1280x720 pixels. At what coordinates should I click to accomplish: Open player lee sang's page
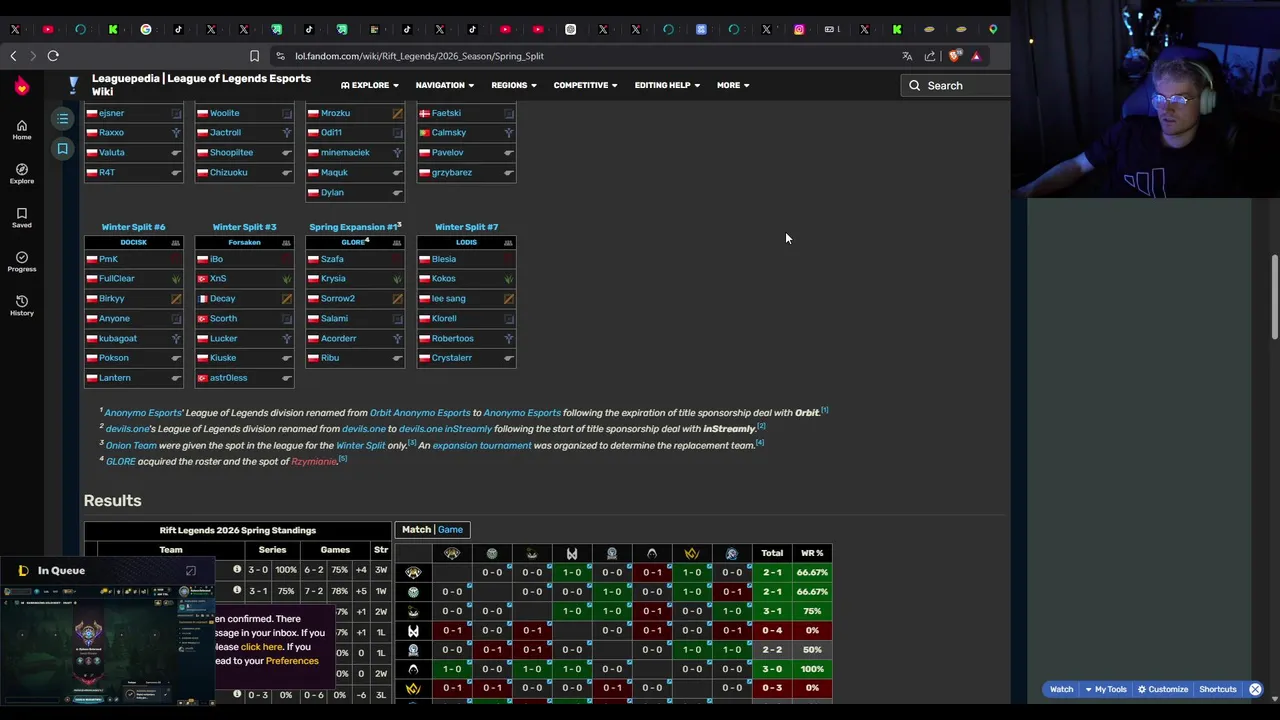click(448, 299)
